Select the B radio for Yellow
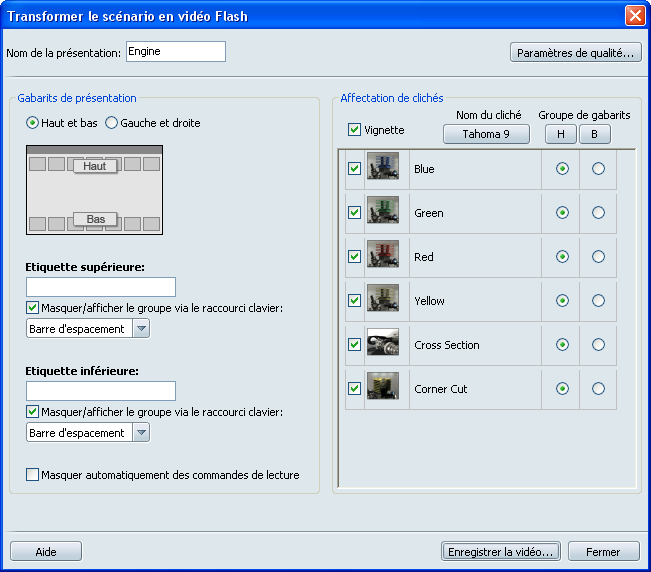This screenshot has width=651, height=572. 598,301
